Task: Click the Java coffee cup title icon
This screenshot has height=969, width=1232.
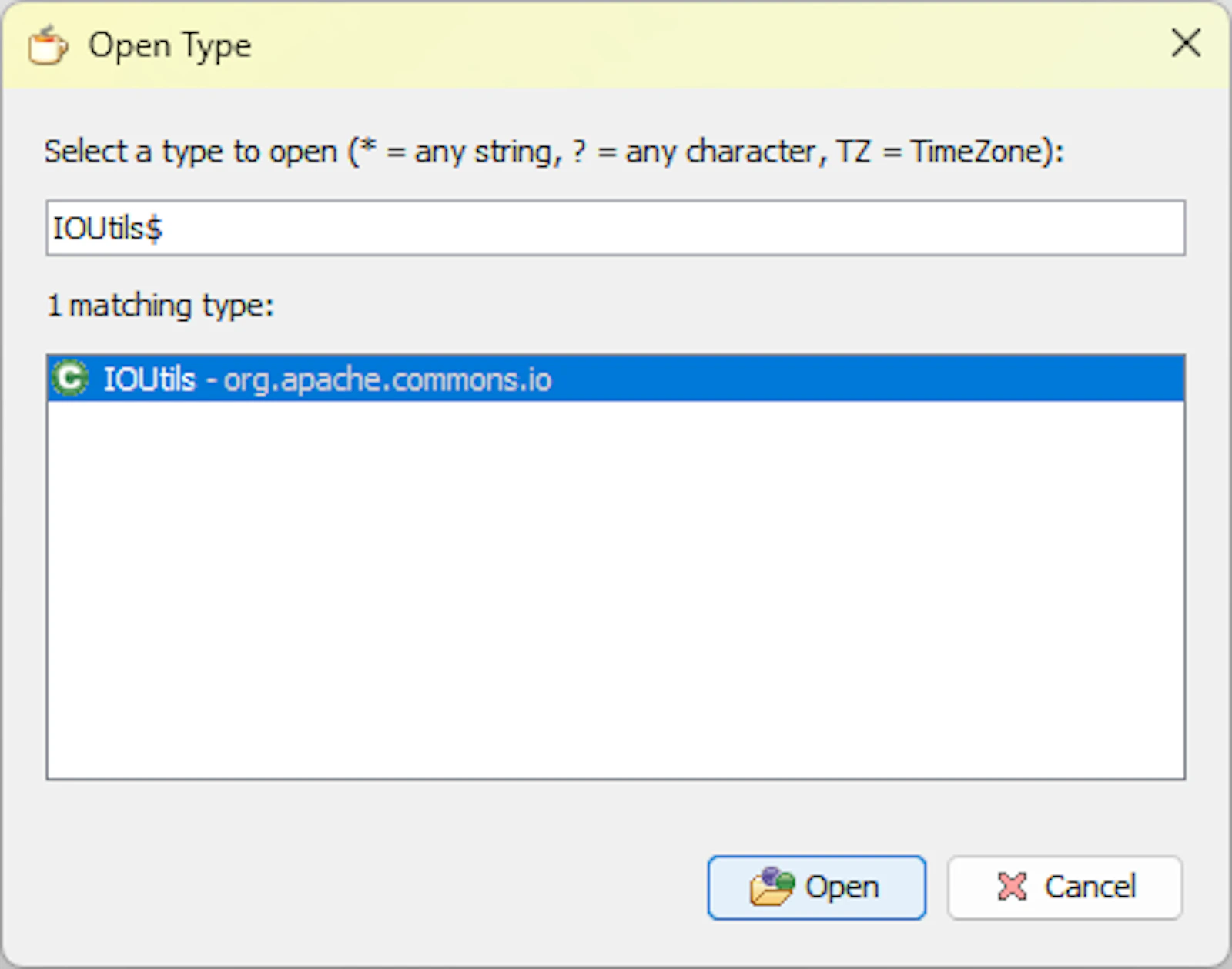Action: pyautogui.click(x=48, y=45)
